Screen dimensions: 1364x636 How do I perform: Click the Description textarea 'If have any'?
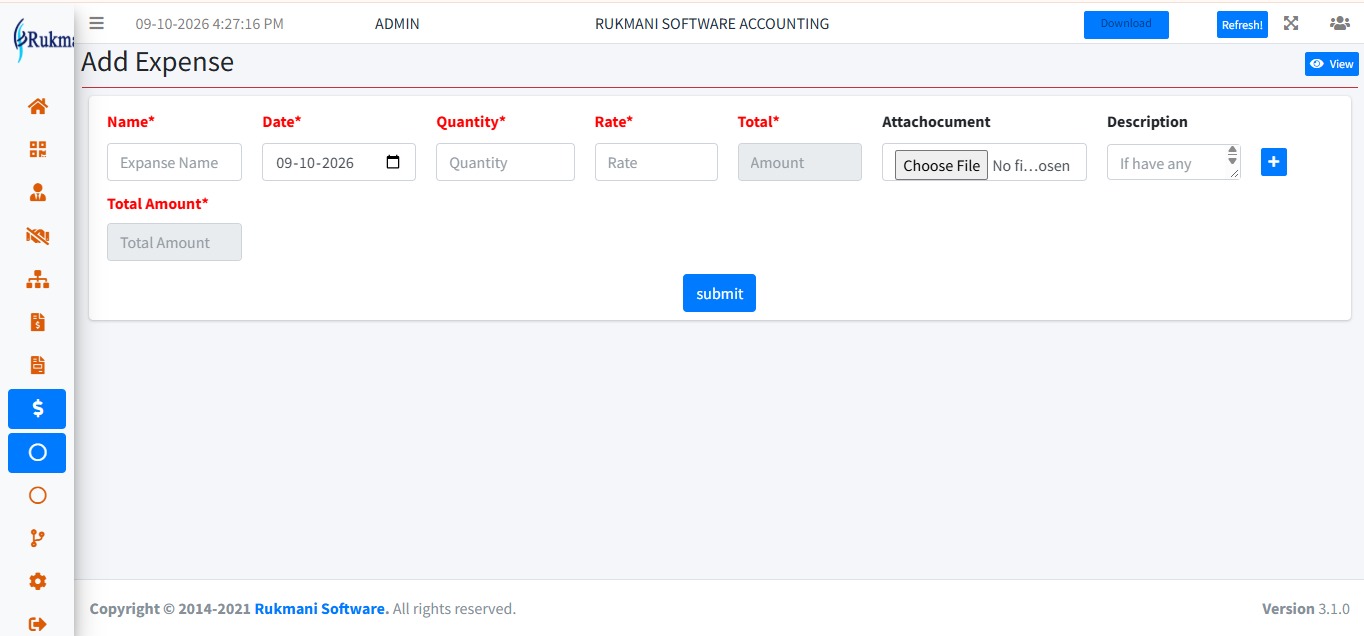tap(1173, 162)
